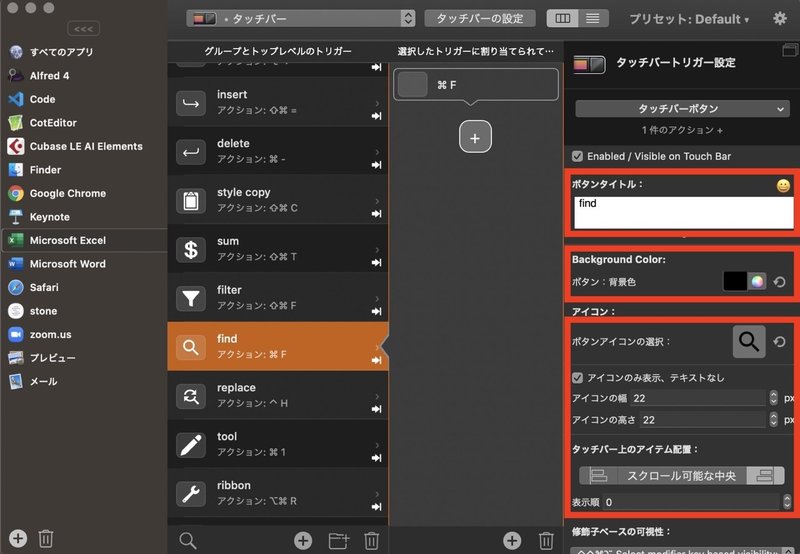
Task: Click the style copy clipboard icon
Action: (x=191, y=201)
